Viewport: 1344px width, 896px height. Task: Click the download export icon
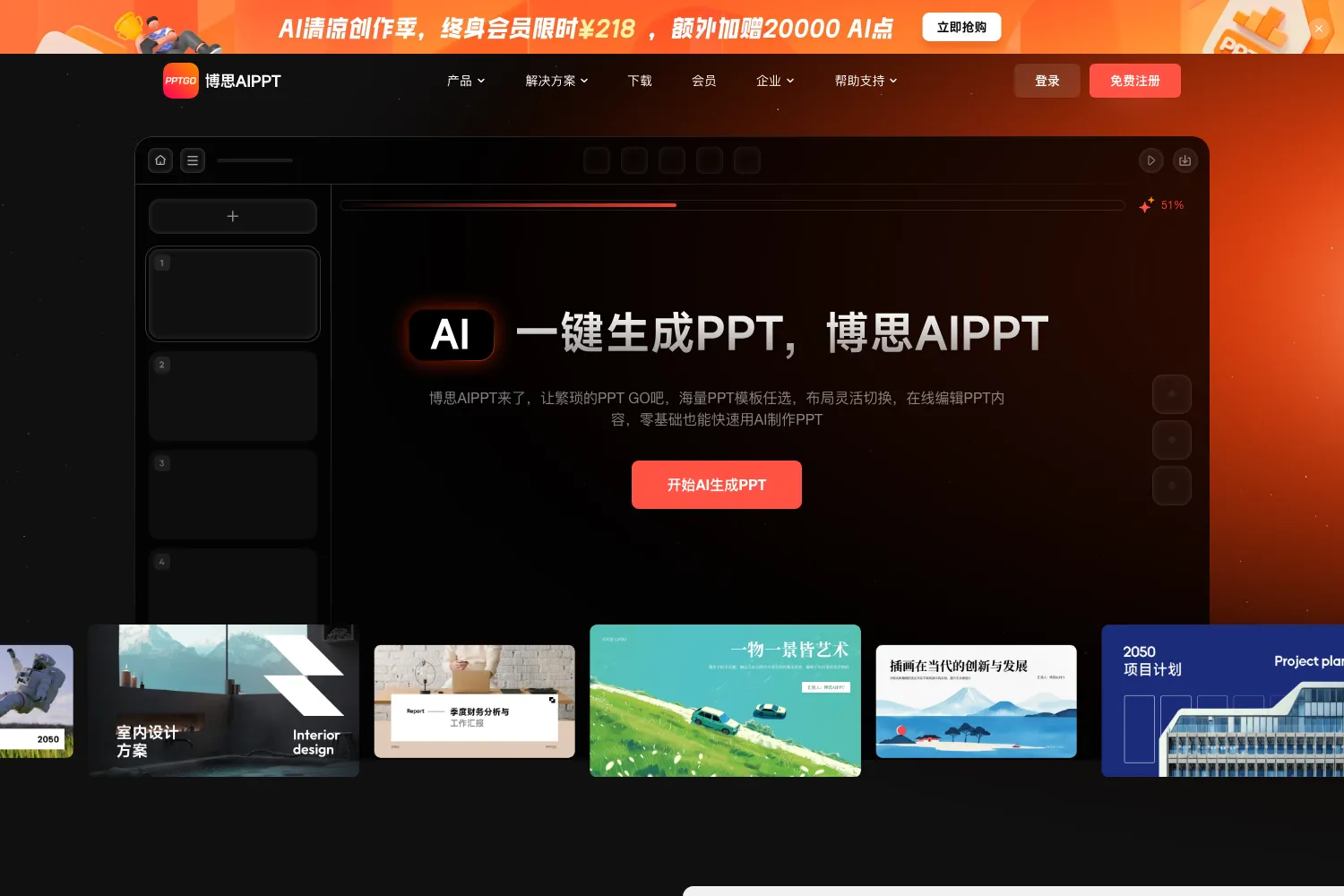tap(1185, 160)
